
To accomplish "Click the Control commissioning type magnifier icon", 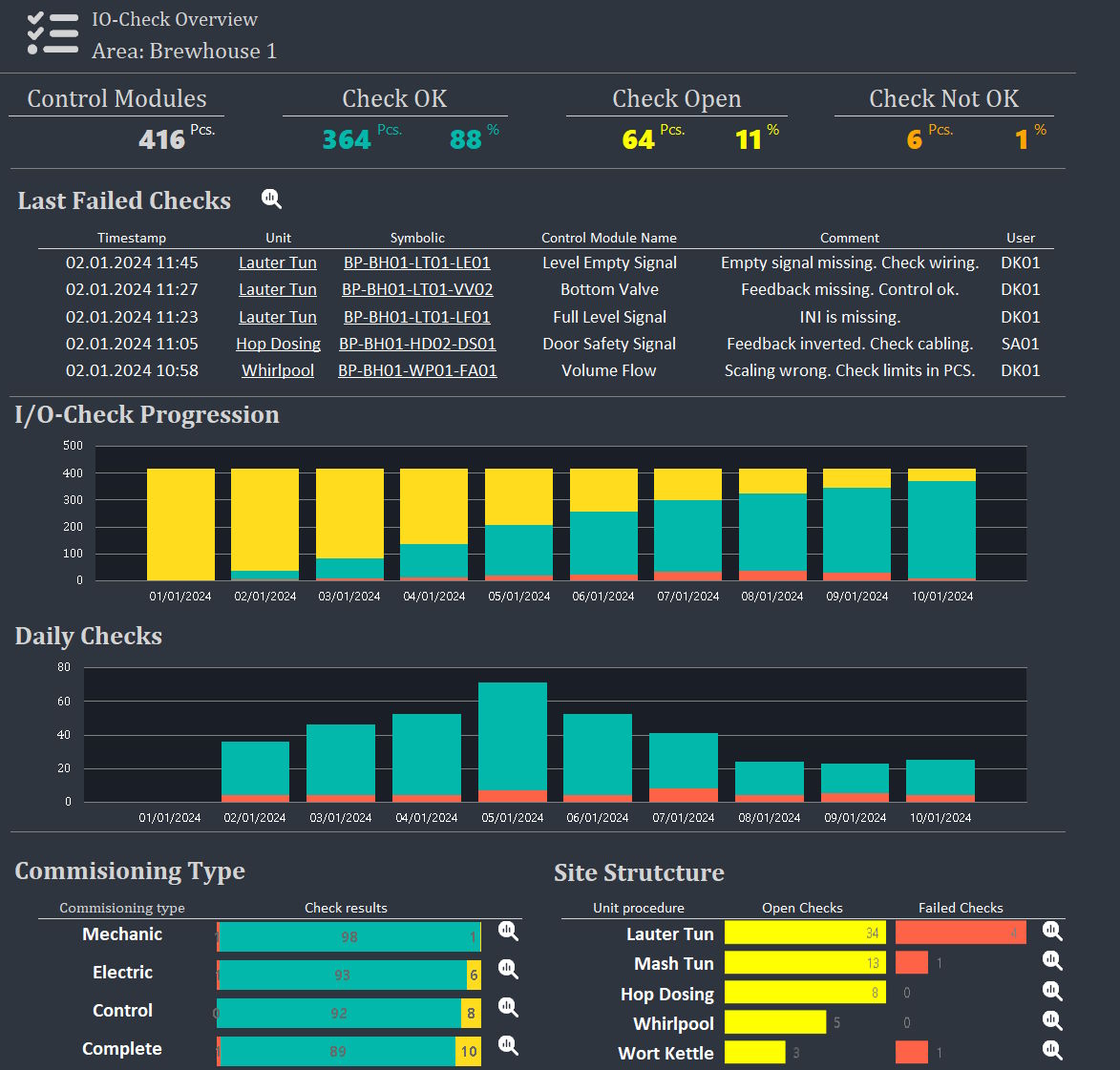I will point(508,1007).
